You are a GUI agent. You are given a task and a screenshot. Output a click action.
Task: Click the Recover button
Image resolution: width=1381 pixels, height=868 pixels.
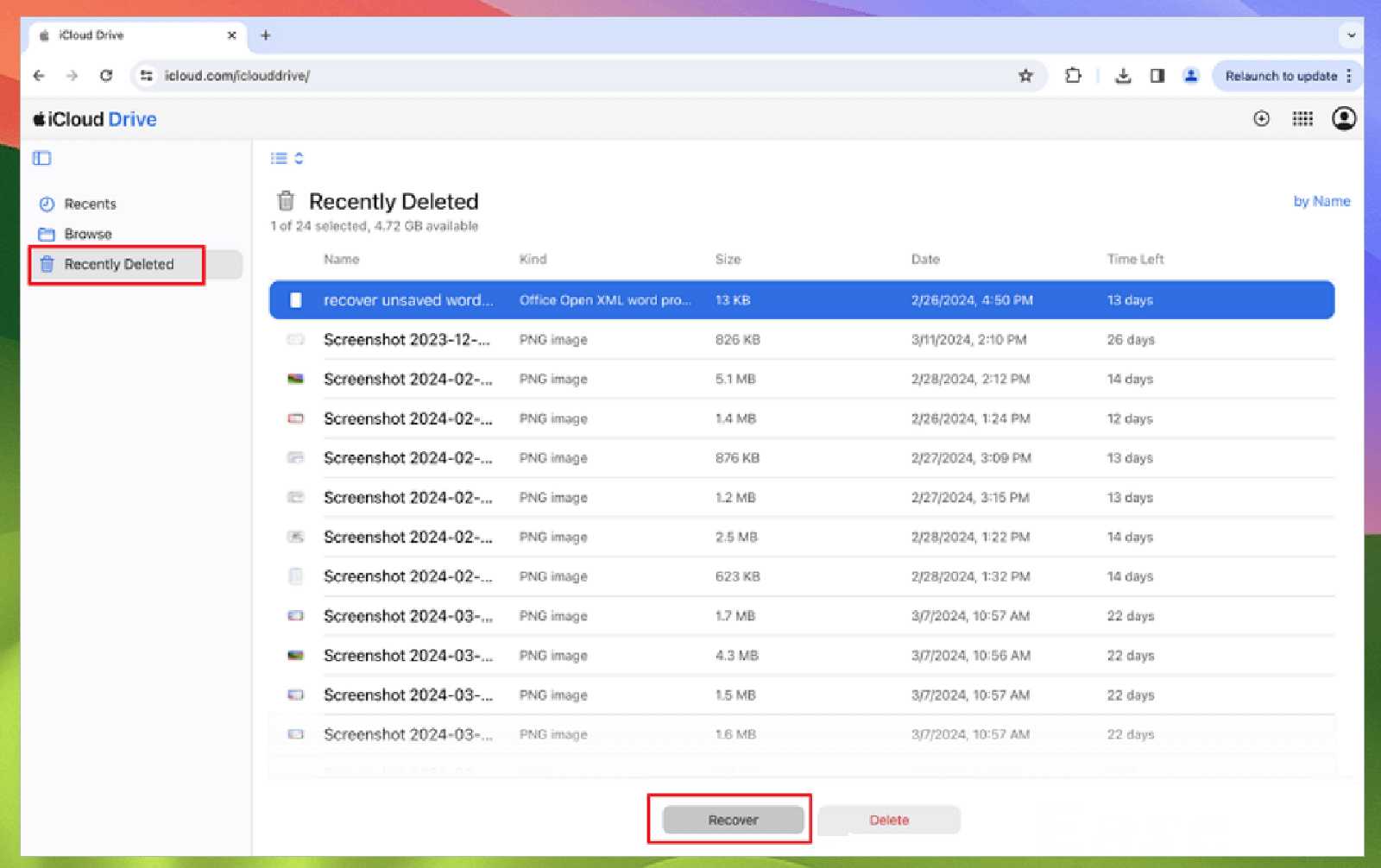(x=730, y=820)
